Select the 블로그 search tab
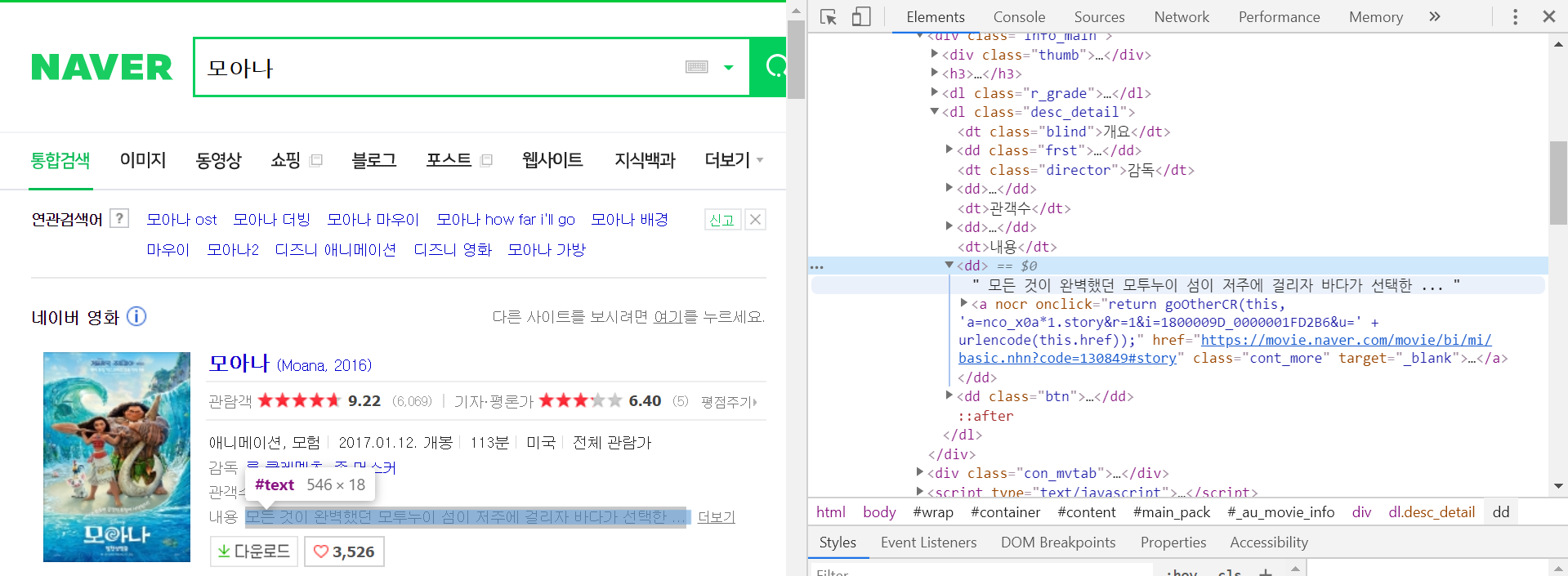Screen dimensions: 1568x576 (x=373, y=160)
